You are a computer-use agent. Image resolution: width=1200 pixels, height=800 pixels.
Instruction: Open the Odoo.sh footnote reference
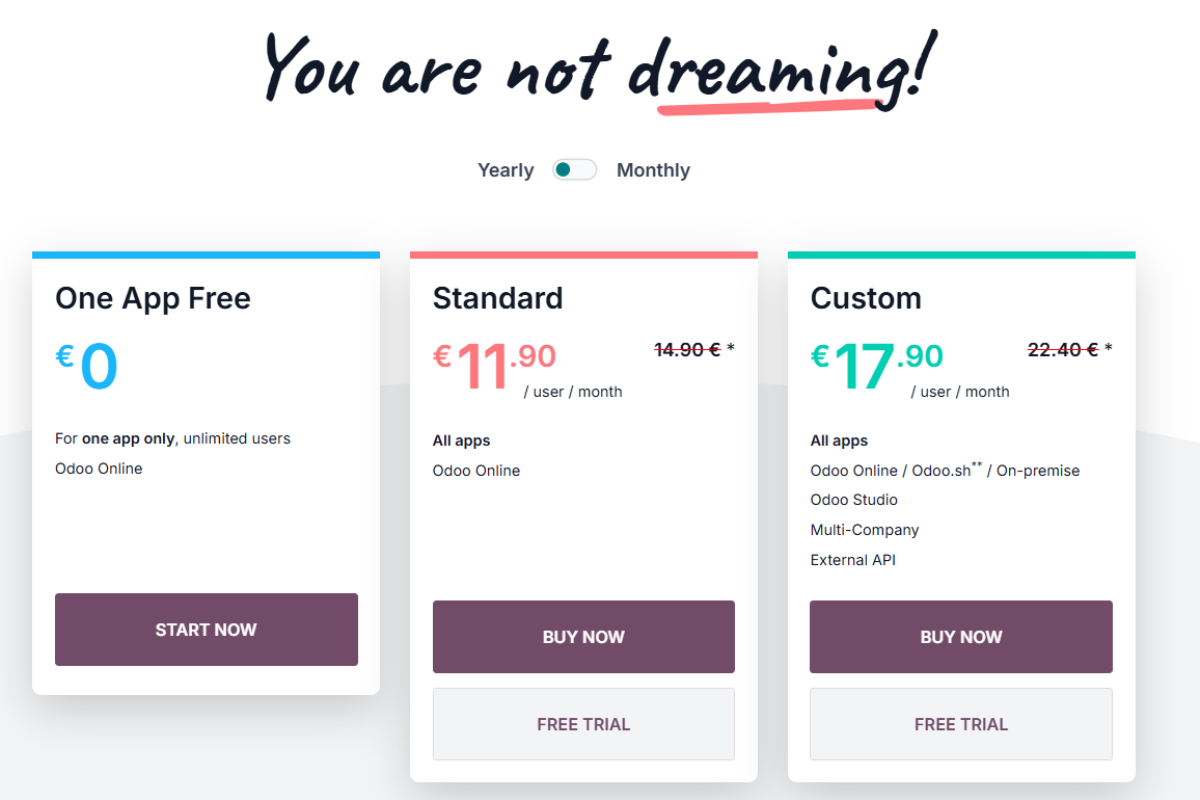(975, 464)
